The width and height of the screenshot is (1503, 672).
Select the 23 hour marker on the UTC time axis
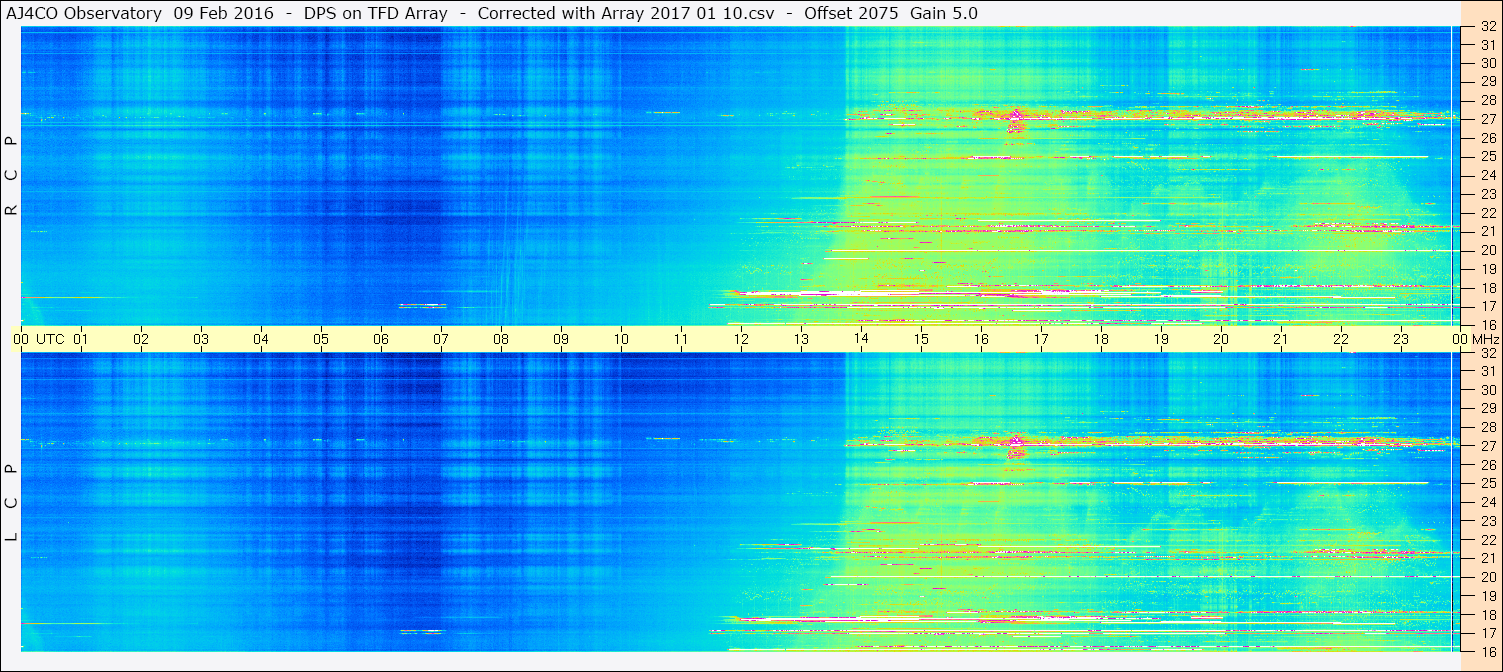click(x=1401, y=339)
